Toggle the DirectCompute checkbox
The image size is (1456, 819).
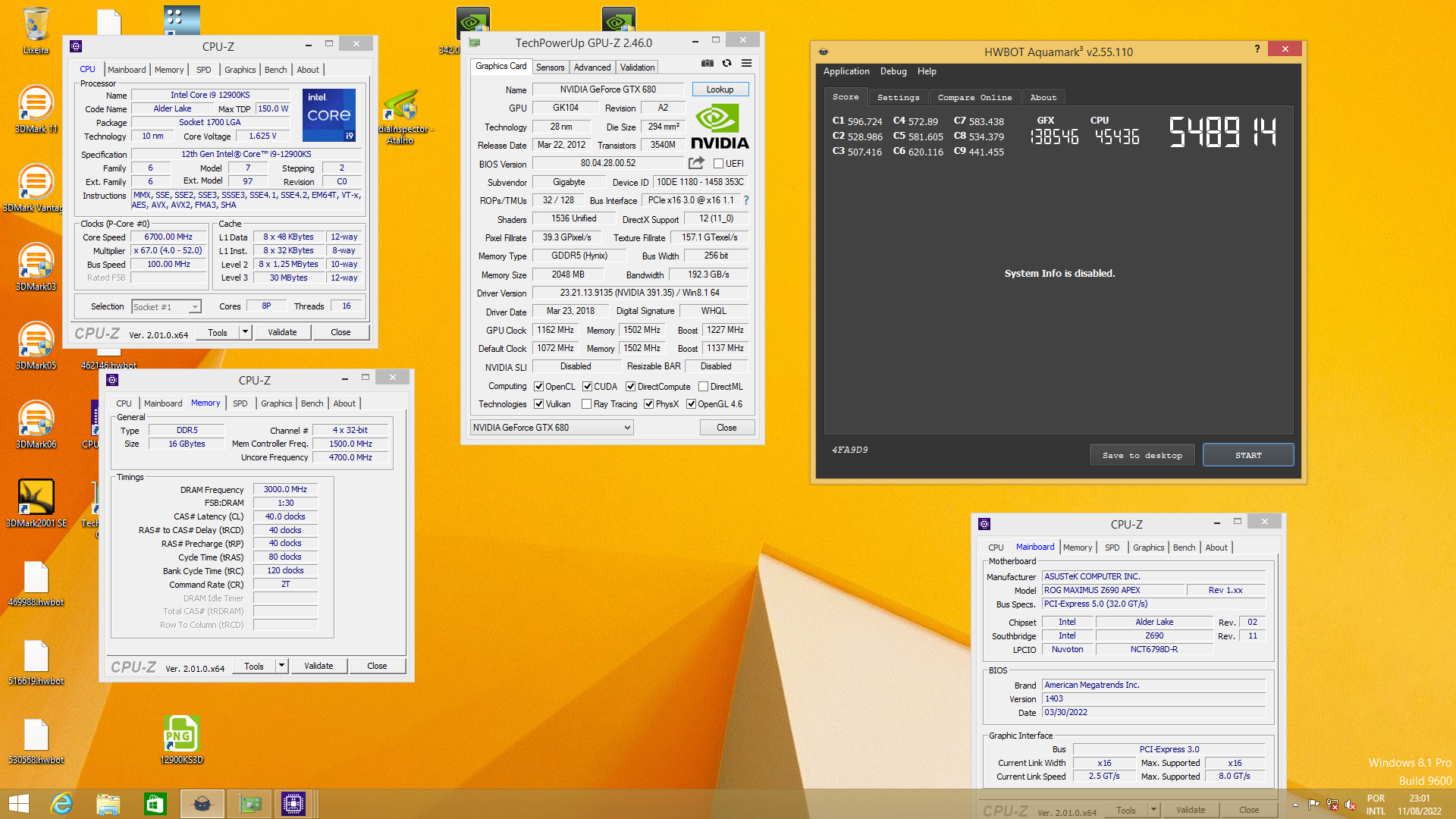pos(630,387)
